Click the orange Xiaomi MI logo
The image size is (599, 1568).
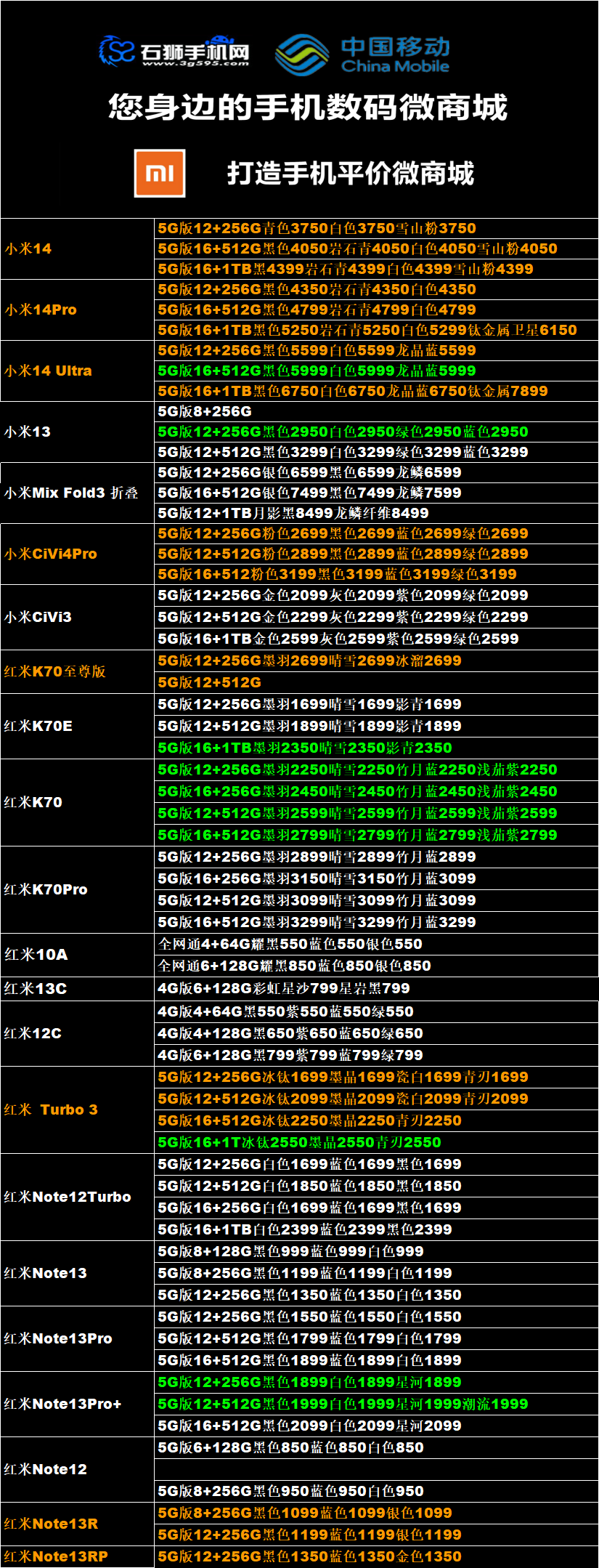(160, 173)
